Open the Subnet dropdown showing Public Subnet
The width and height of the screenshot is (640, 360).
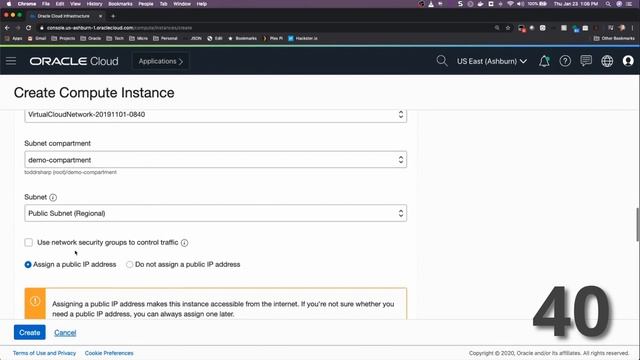(216, 213)
